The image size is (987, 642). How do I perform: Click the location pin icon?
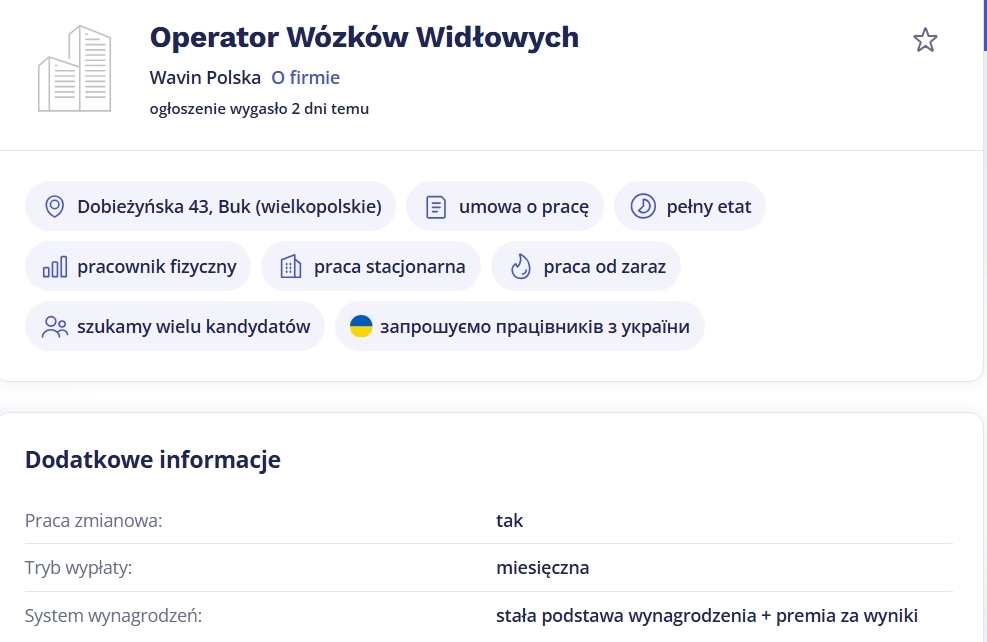pos(55,206)
